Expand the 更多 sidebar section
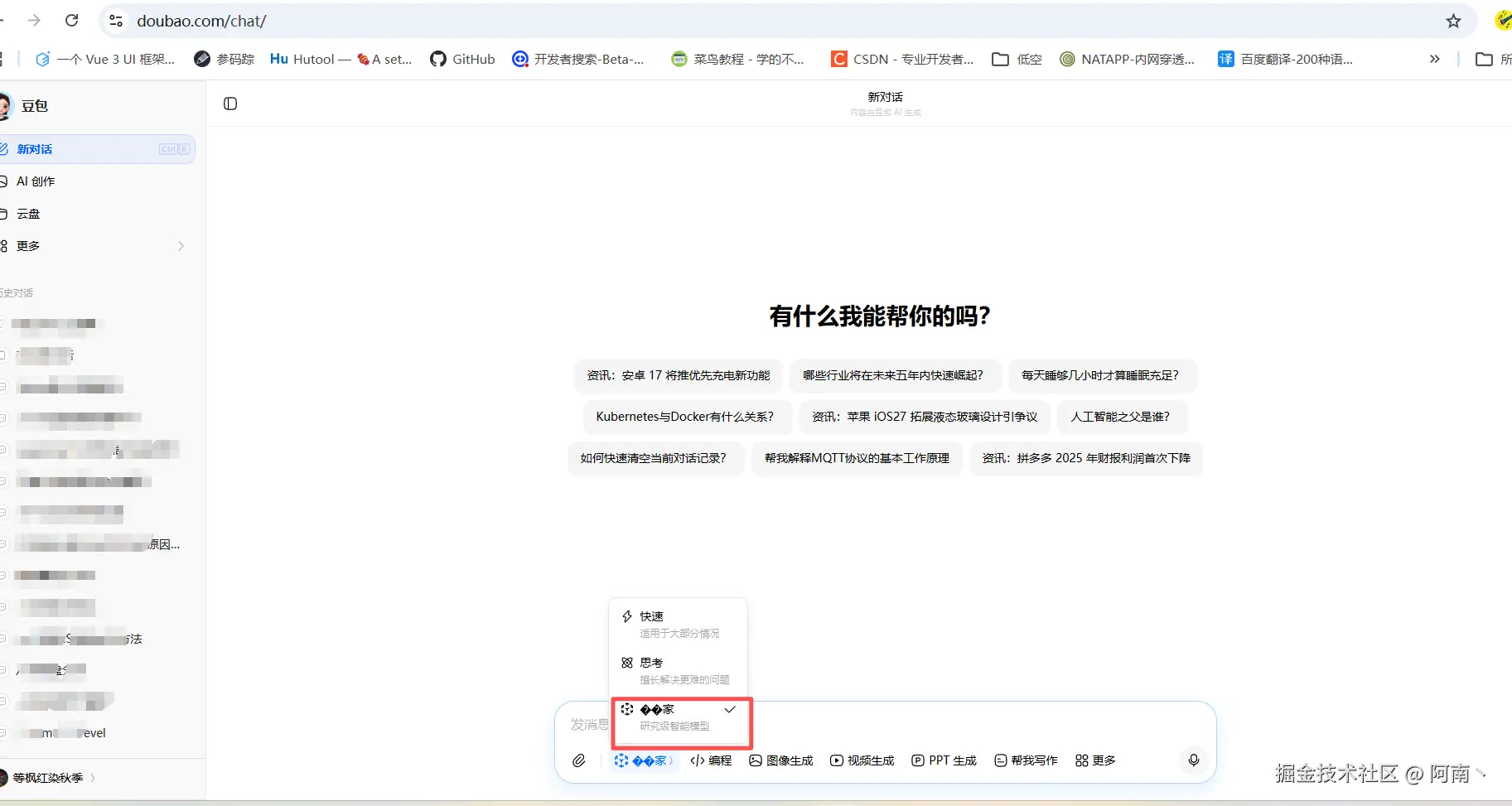 coord(28,245)
